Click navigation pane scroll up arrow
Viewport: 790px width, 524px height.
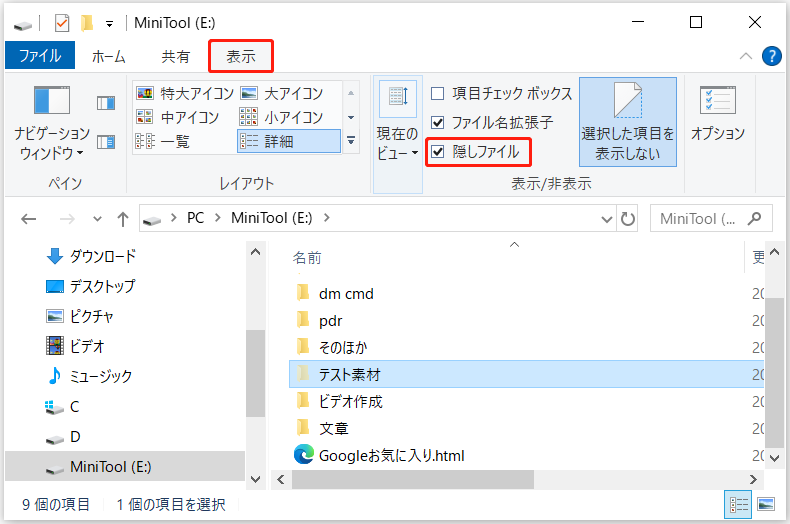(255, 252)
